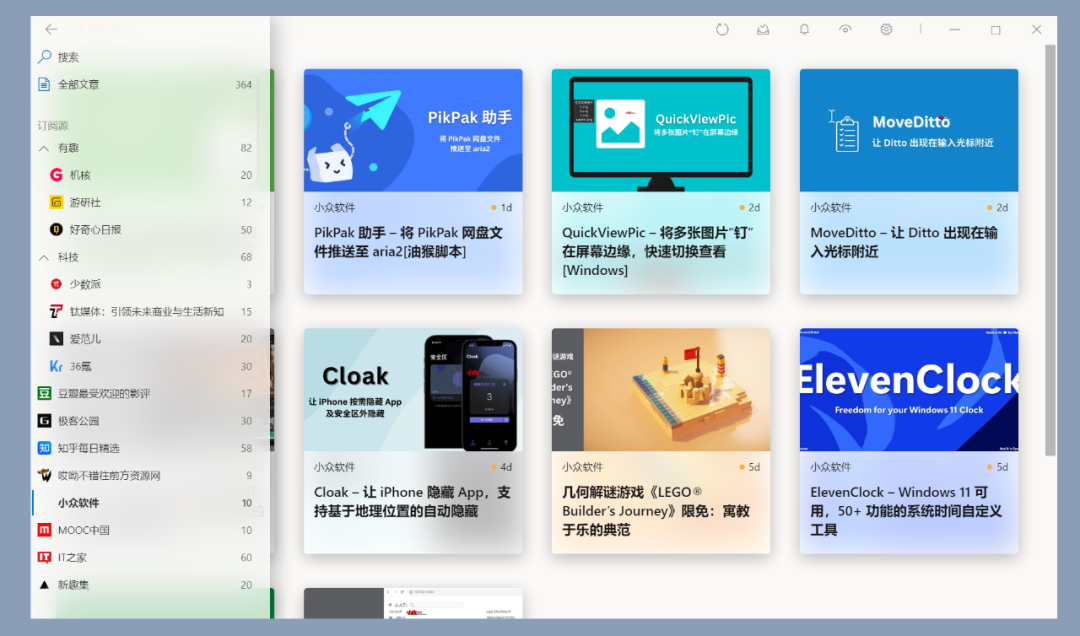Select the 全部文章 document icon
Image resolution: width=1080 pixels, height=636 pixels.
click(x=44, y=84)
